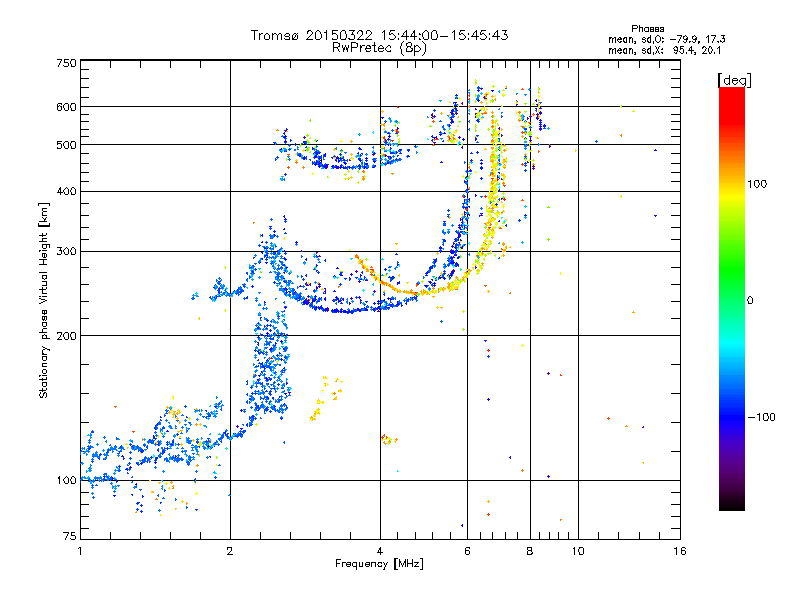Screen dimensions: 800x600
Task: Click x-axis tick label '16'
Action: point(680,551)
